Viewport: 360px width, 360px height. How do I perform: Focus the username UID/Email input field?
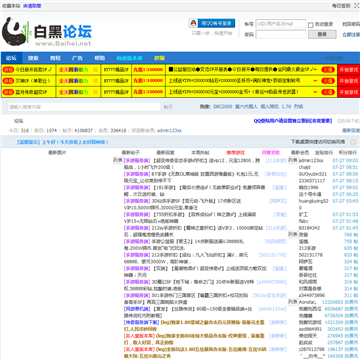click(281, 24)
